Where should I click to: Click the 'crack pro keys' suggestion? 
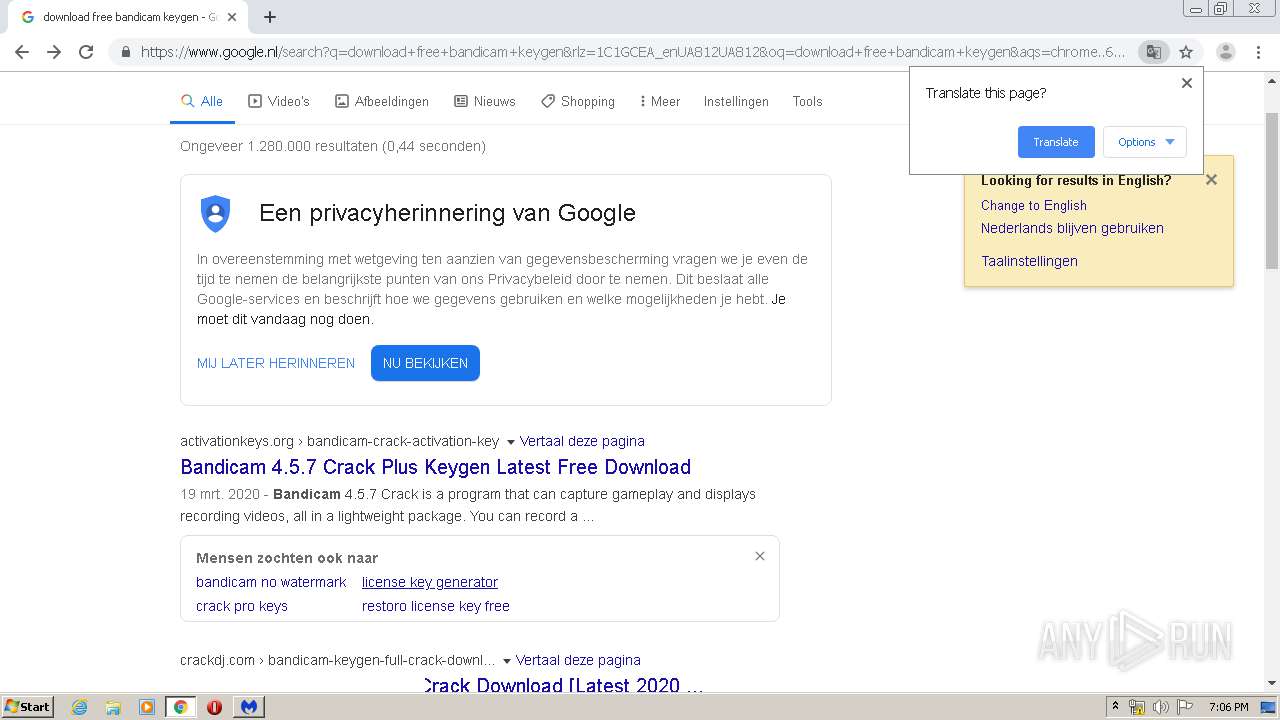tap(242, 606)
